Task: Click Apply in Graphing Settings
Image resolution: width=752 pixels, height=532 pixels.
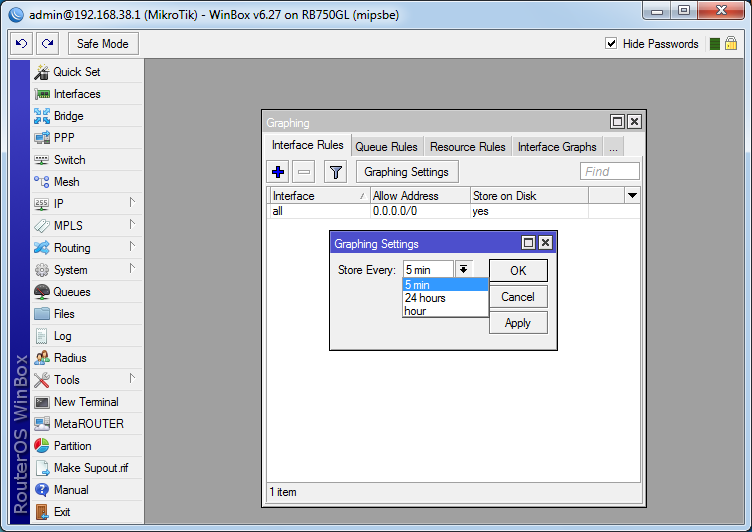Action: tap(518, 323)
